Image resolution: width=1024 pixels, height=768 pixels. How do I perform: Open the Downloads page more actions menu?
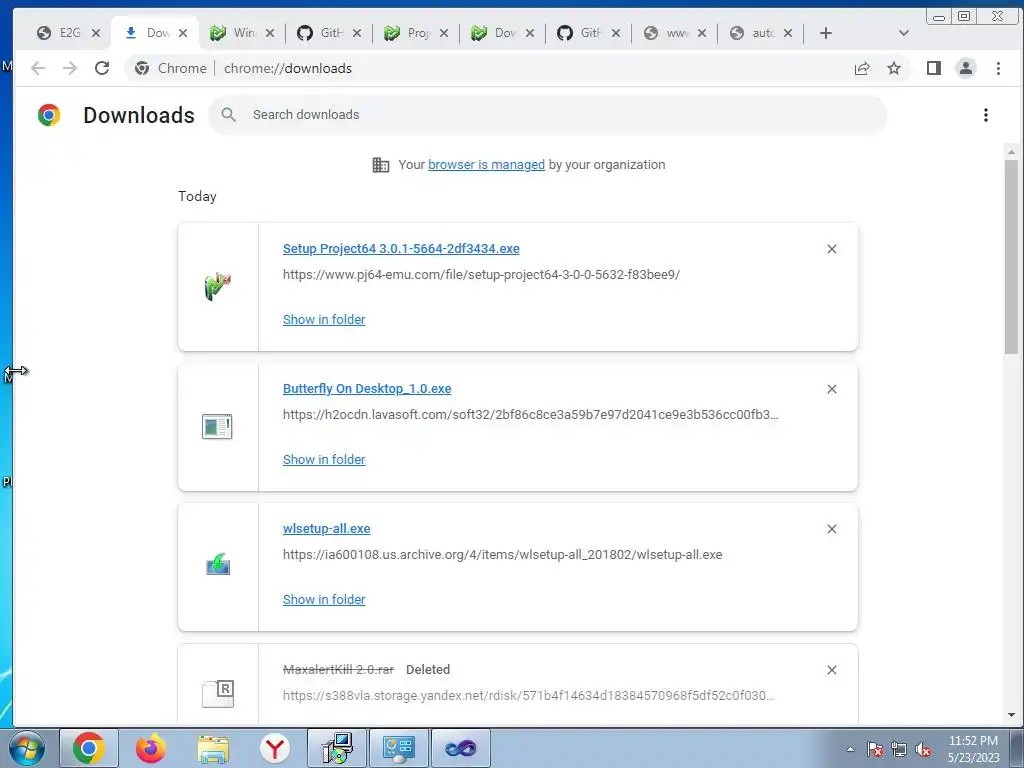[985, 115]
